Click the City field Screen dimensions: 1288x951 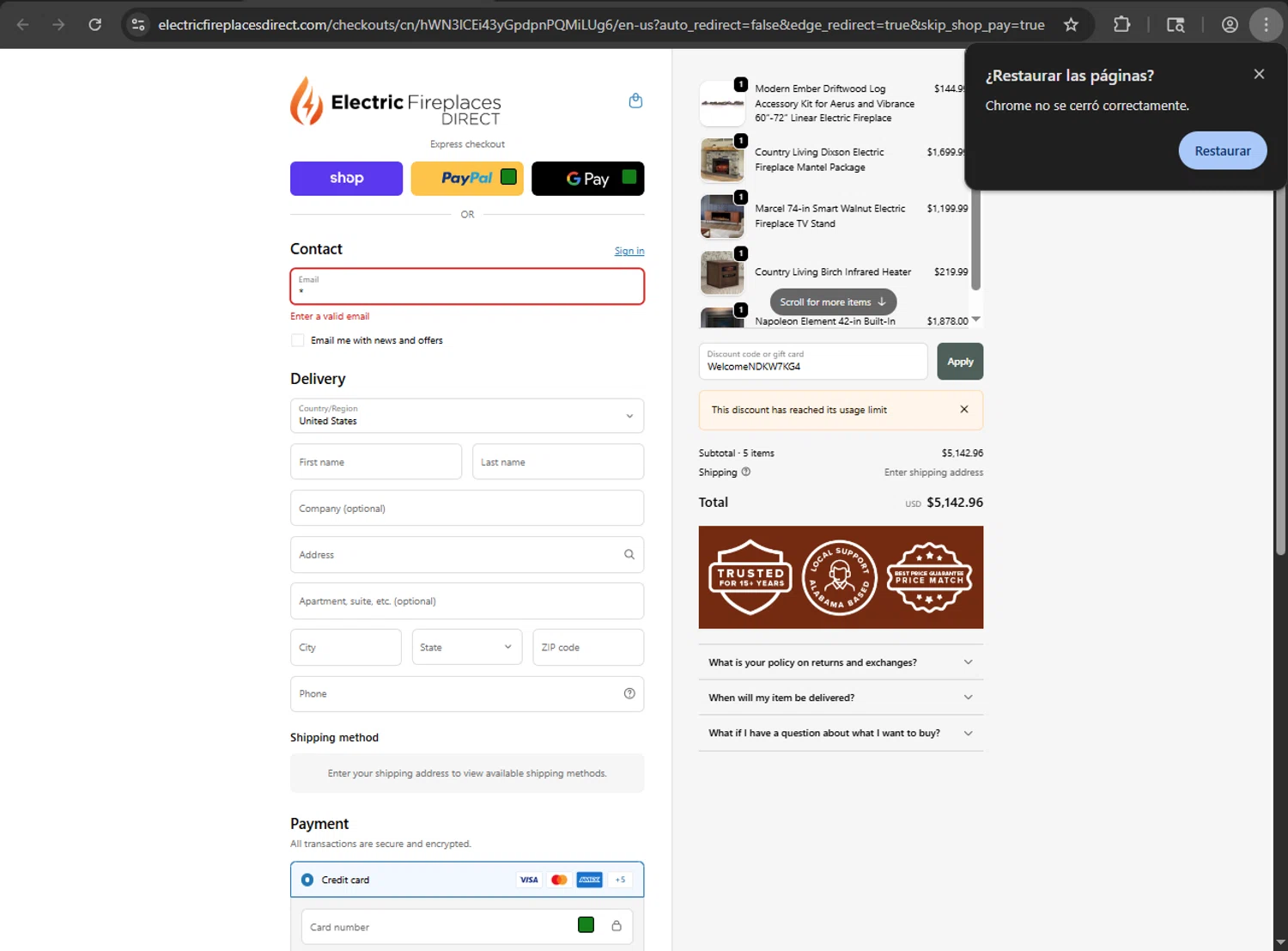[x=346, y=647]
